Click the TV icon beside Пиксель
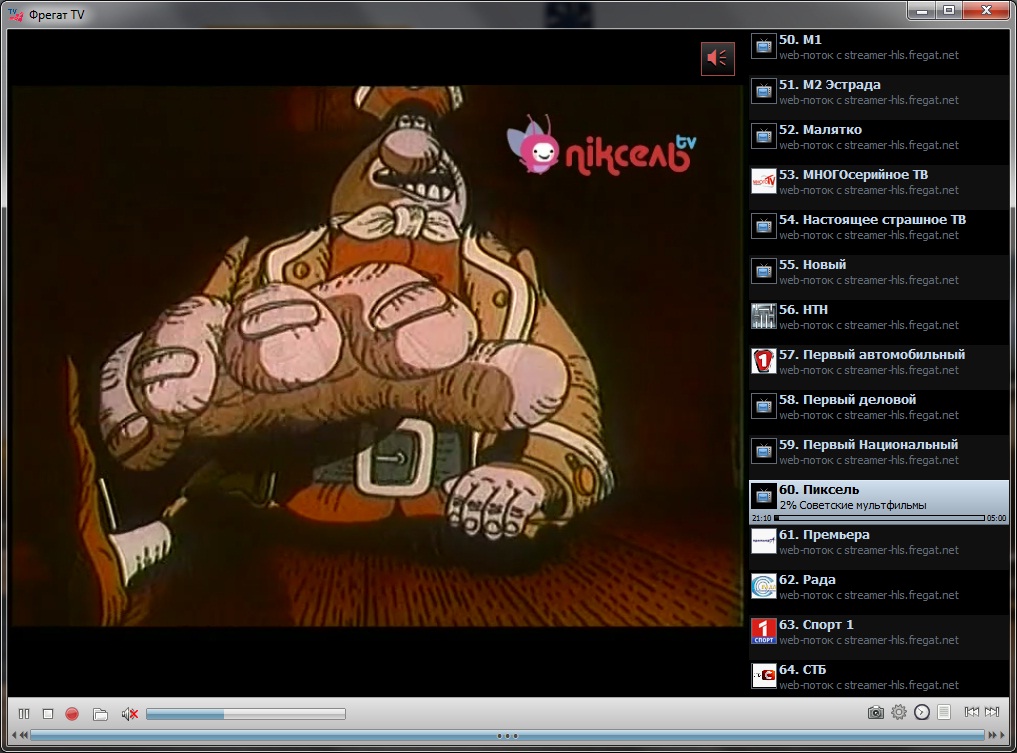1017x753 pixels. click(763, 497)
